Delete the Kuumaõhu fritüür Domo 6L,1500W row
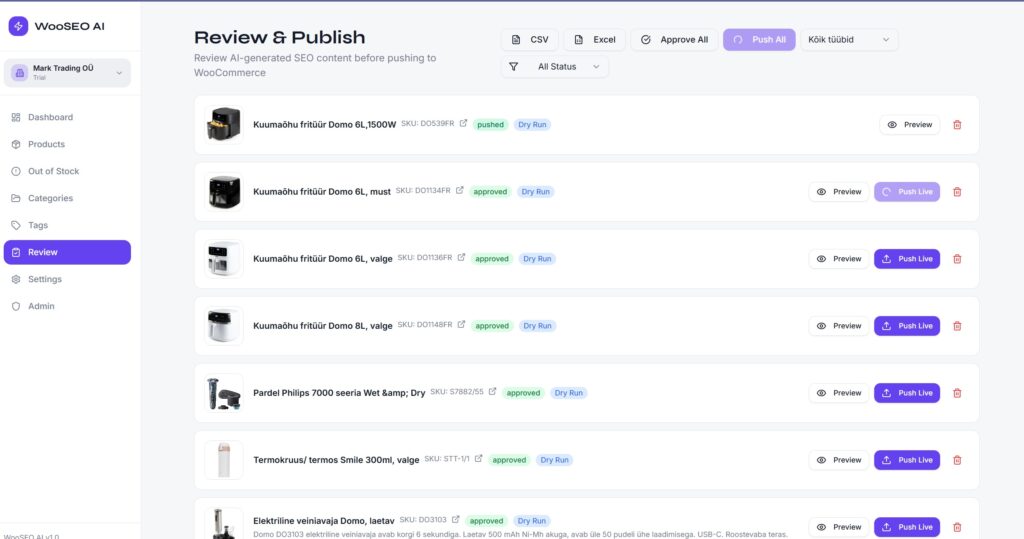 point(957,125)
